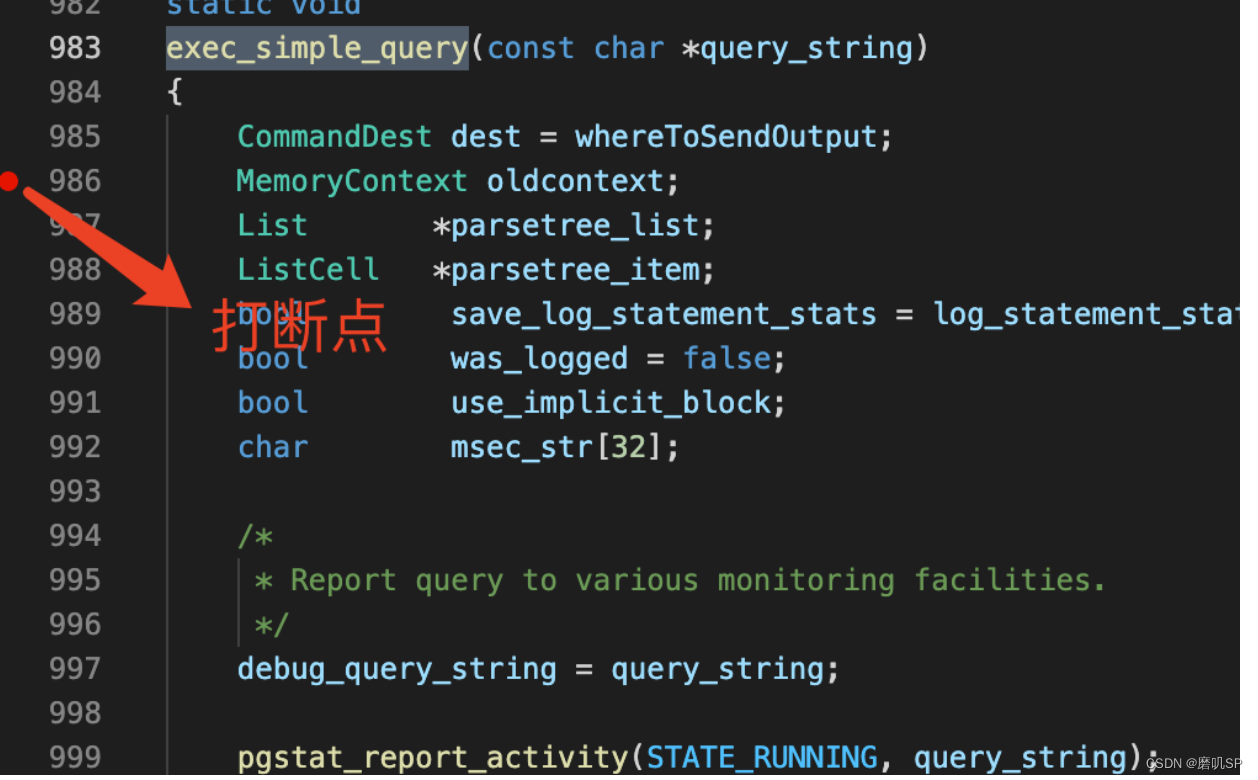
Task: Click the bool keyword on line 991
Action: tap(273, 402)
